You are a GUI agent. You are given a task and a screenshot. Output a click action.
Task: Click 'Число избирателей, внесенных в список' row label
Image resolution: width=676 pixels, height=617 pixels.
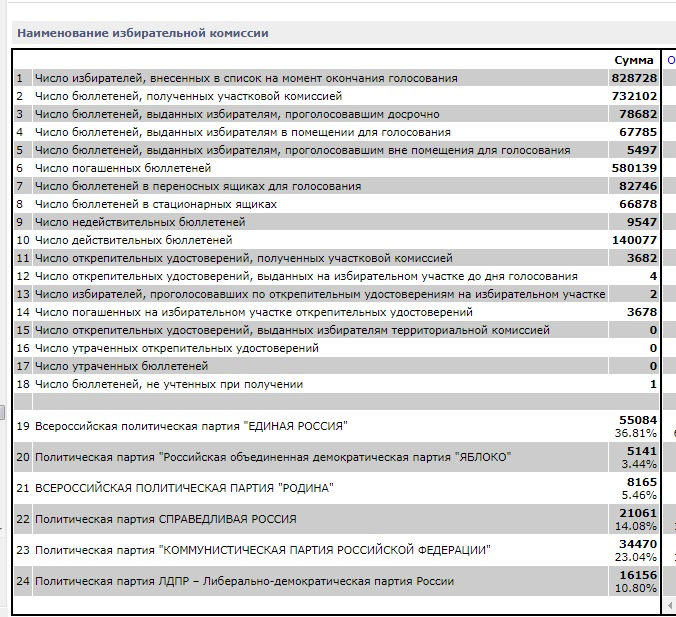tap(246, 78)
